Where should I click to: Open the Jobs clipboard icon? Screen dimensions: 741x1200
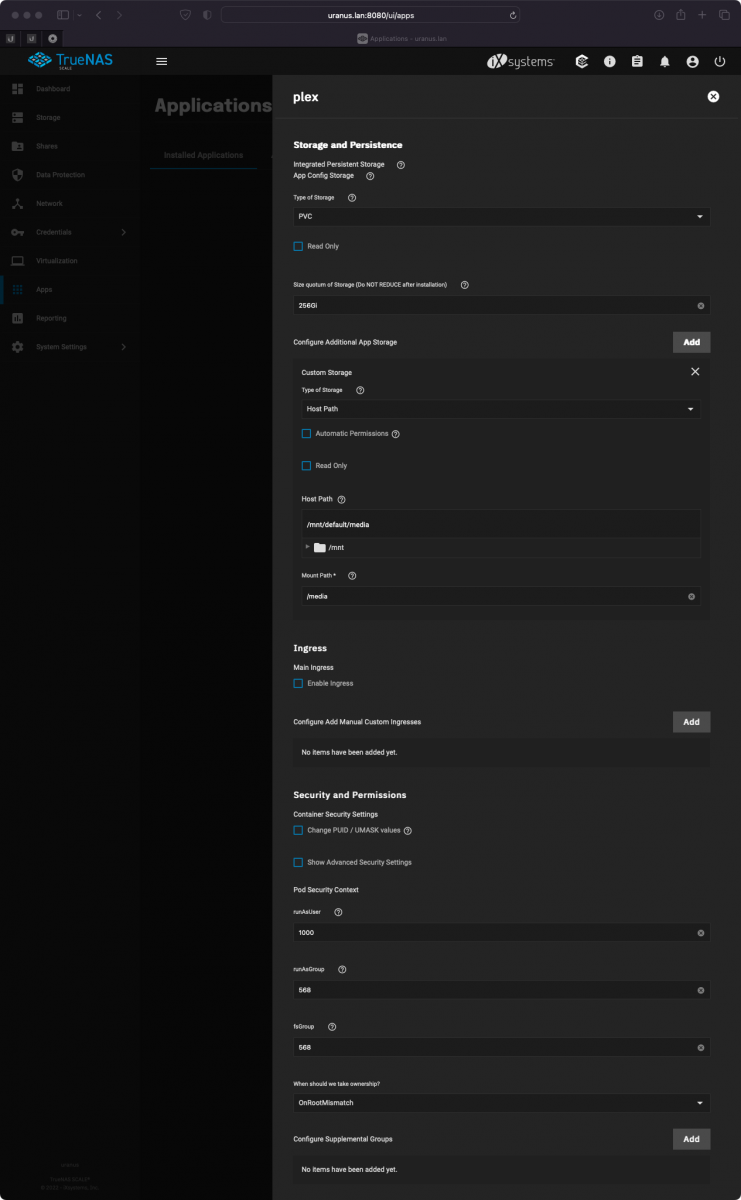[637, 61]
